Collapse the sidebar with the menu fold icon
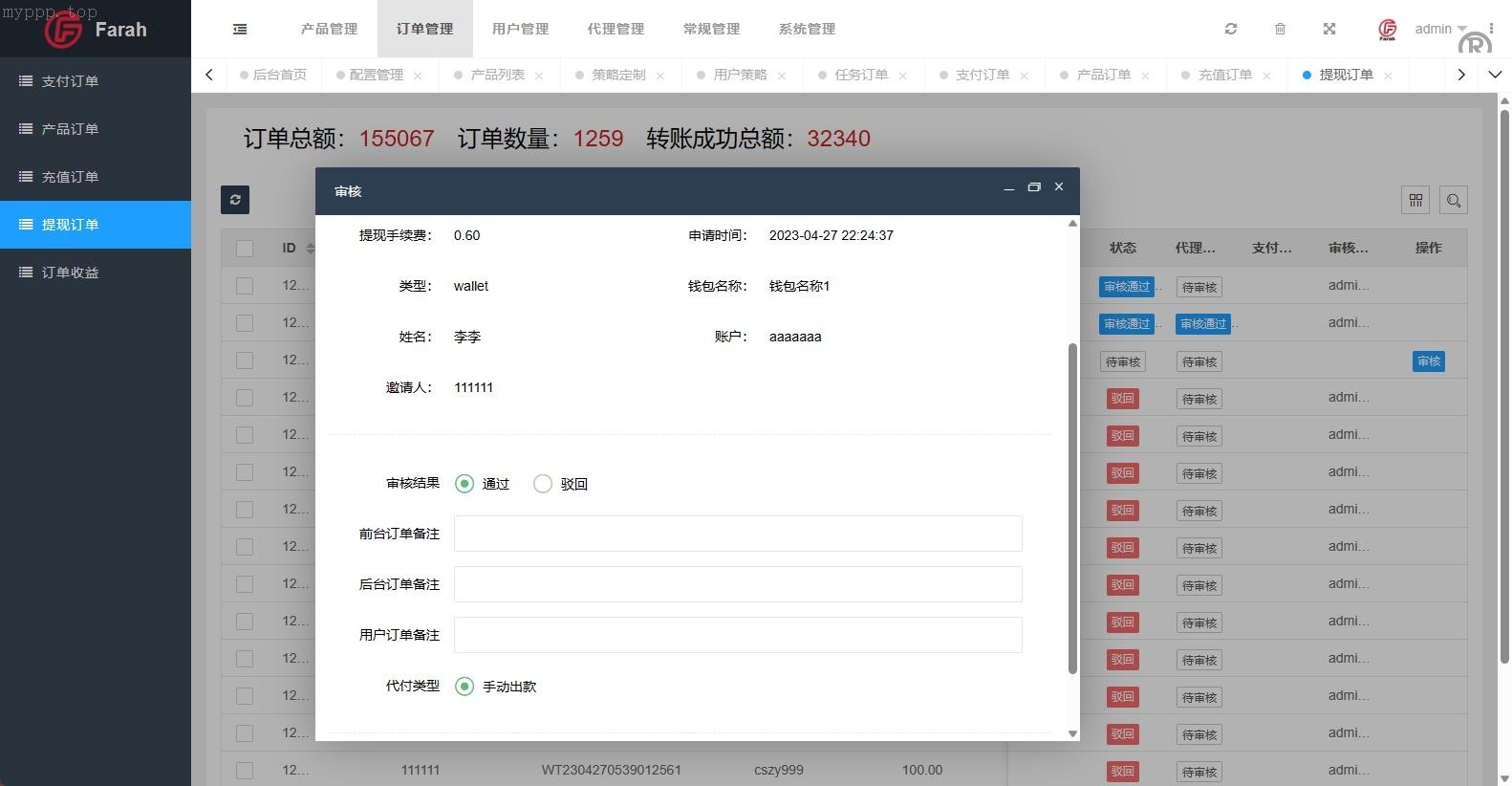The height and width of the screenshot is (786, 1512). coord(240,29)
